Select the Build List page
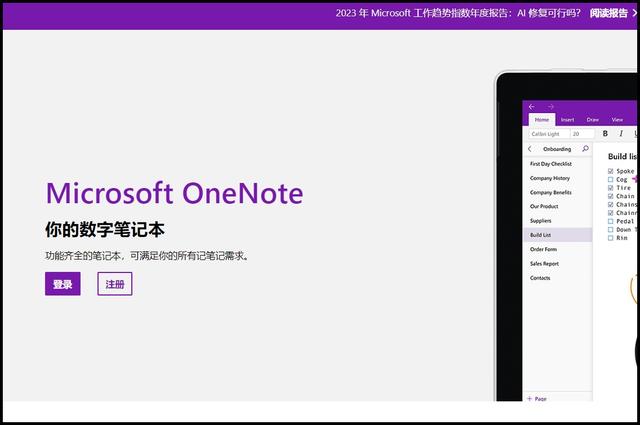This screenshot has width=640, height=425. (558, 235)
